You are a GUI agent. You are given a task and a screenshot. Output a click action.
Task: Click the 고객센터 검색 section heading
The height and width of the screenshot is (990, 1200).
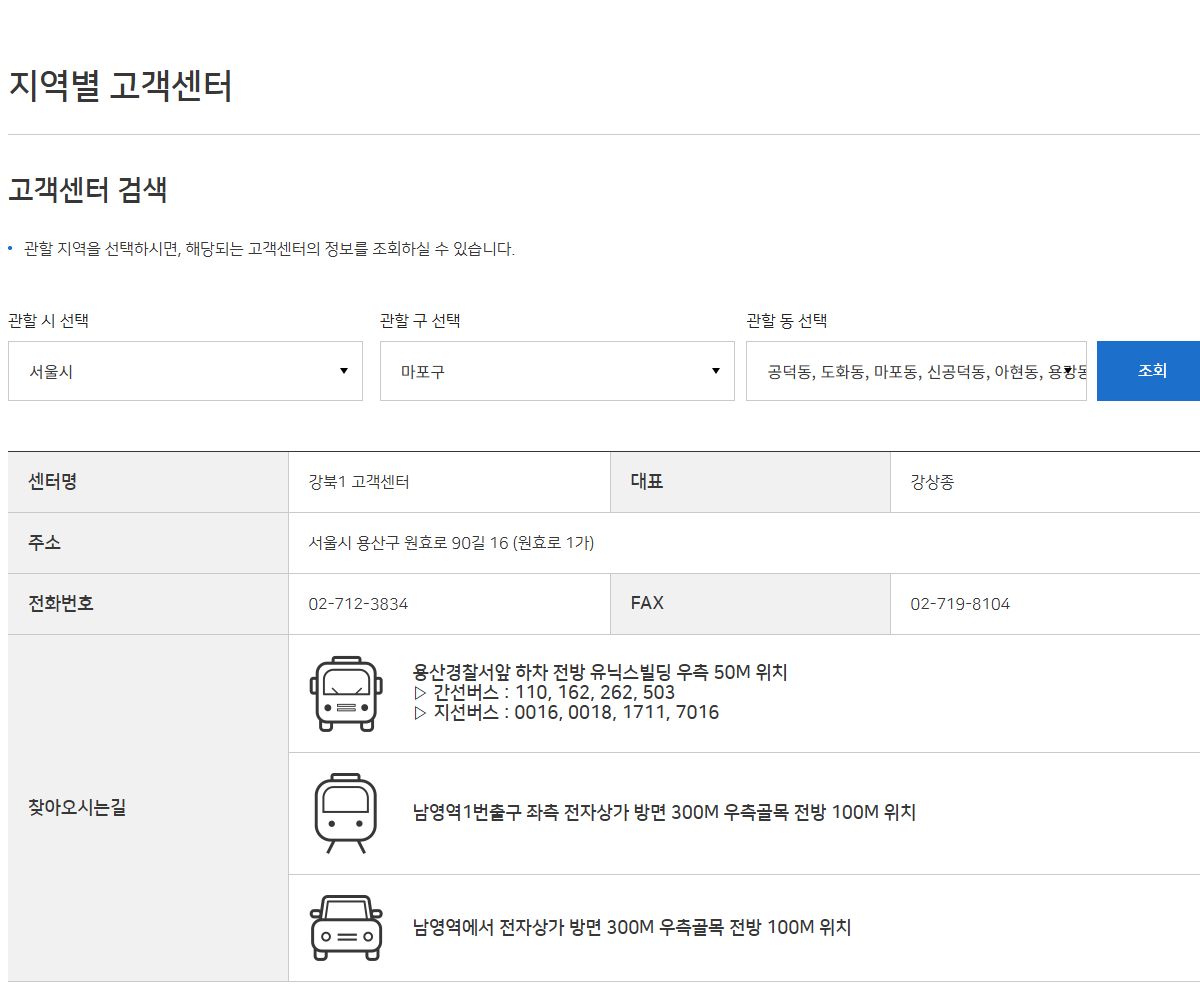(88, 189)
